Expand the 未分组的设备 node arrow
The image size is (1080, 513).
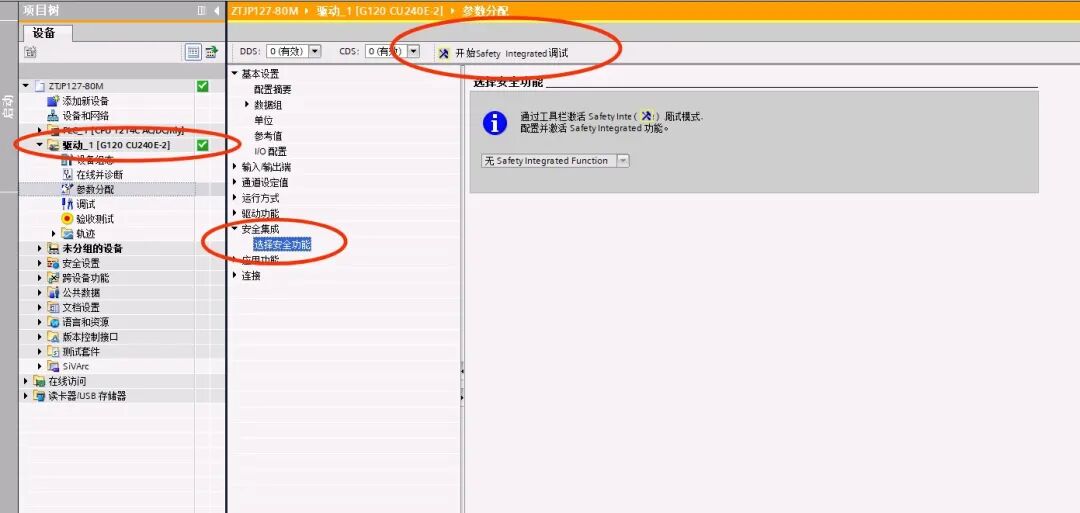point(40,248)
